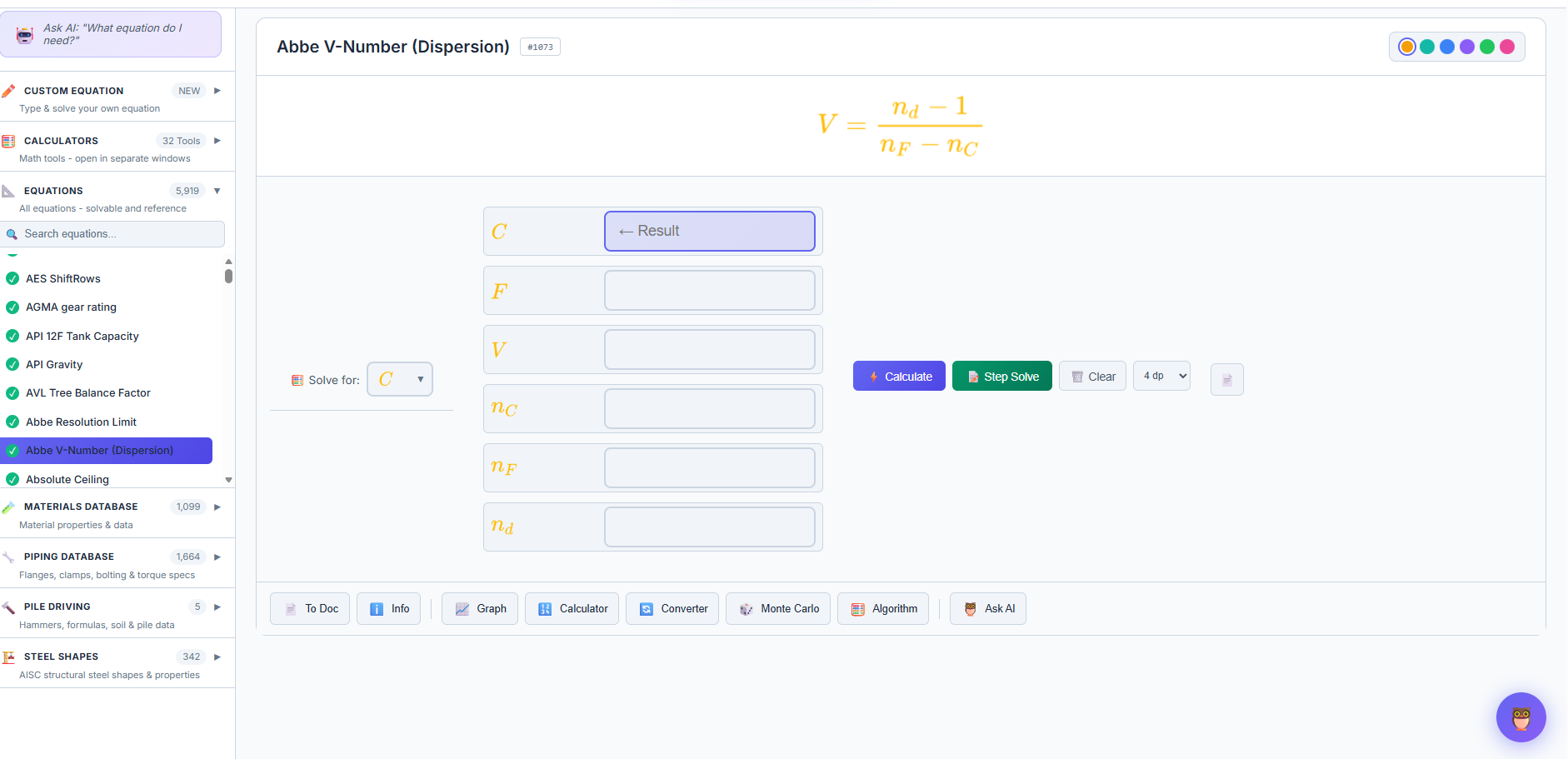Collapse the Equations section arrow
Image resolution: width=1568 pixels, height=759 pixels.
217,191
